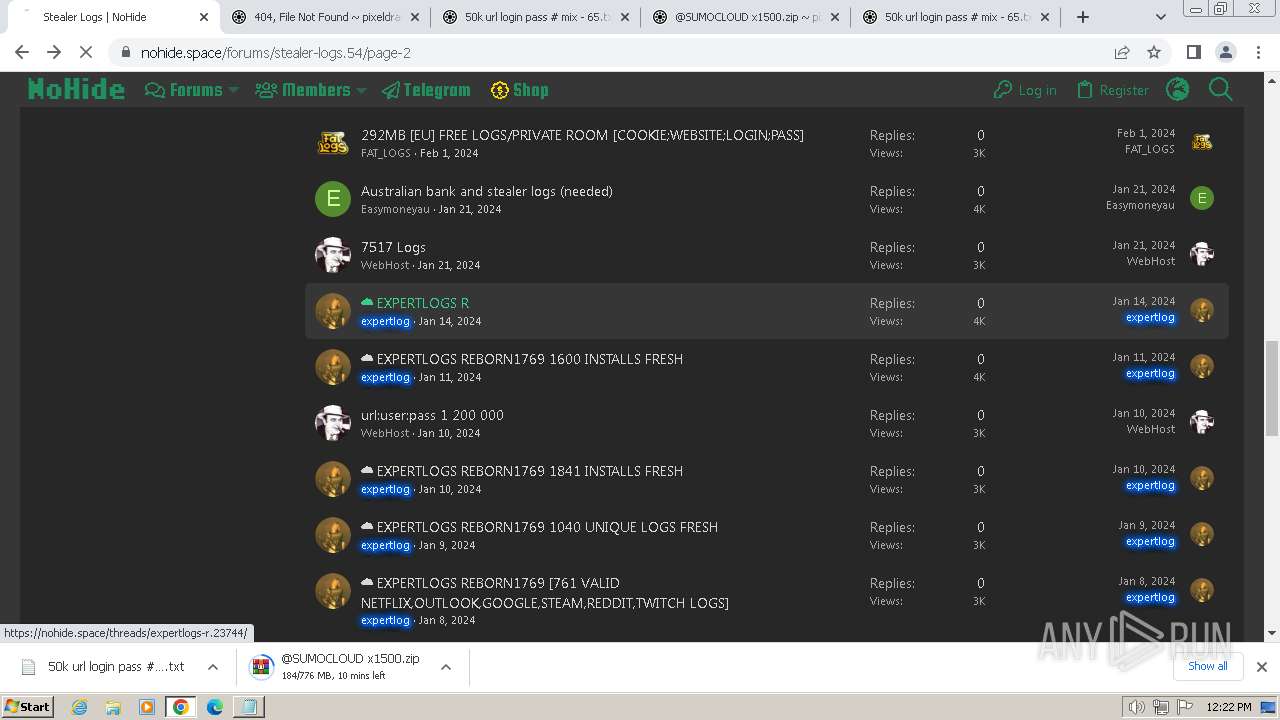Launch Internet Explorer from the taskbar
Screen dimensions: 1280x720
tap(79, 707)
